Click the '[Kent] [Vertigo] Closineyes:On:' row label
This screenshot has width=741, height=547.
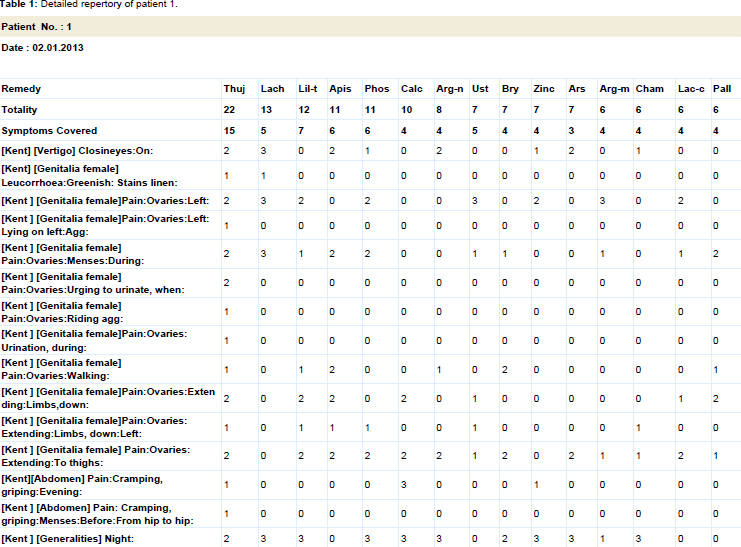coord(77,151)
